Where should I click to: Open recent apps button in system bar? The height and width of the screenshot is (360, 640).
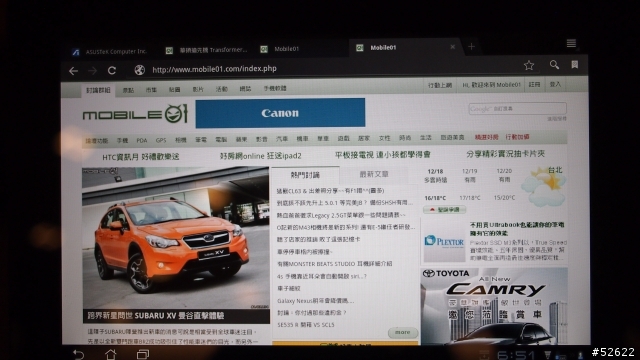tap(142, 354)
